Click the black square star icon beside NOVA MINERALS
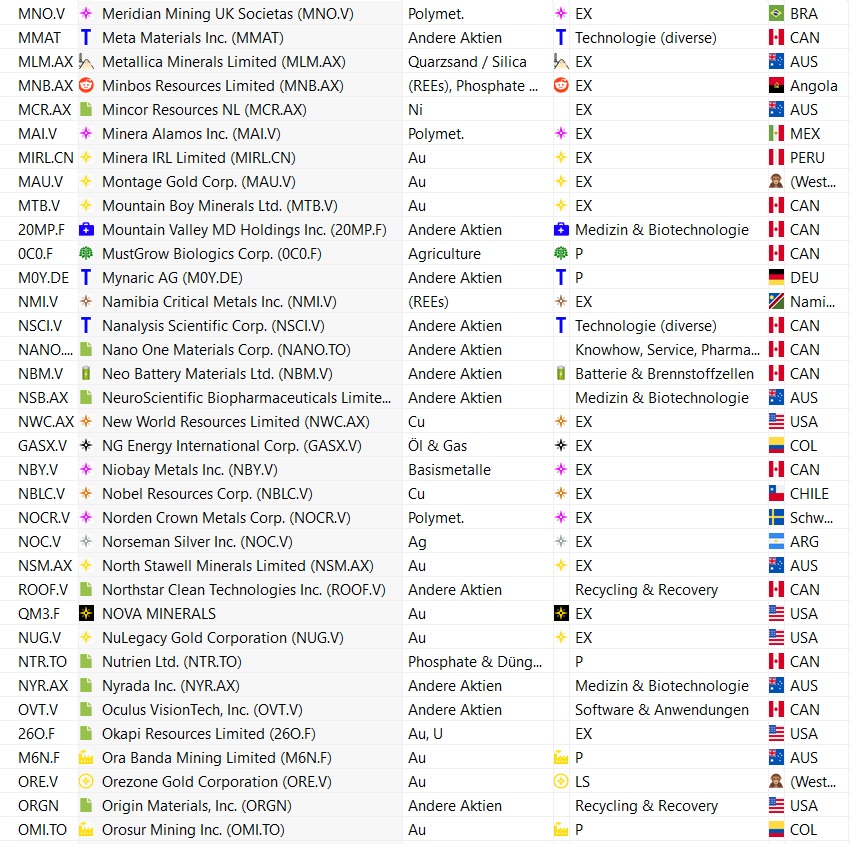 click(86, 613)
